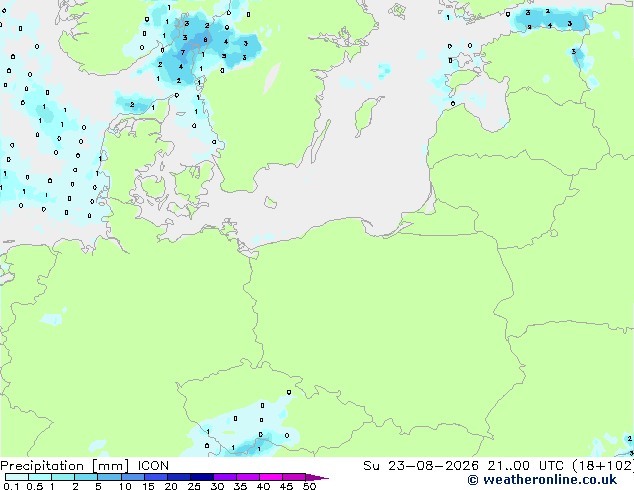Choose the 40–45 mm magenta legend swatch
The image size is (634, 490).
point(271,477)
